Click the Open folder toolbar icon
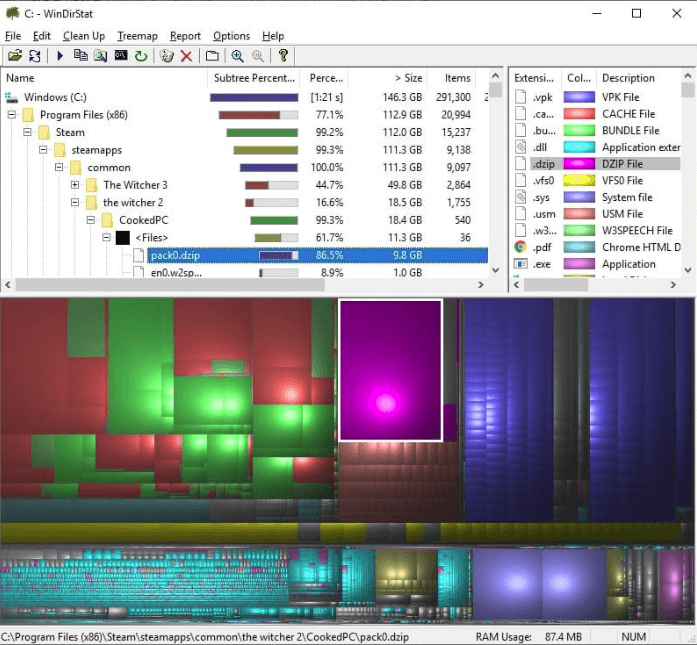Screen dimensions: 697x645 click(15, 56)
